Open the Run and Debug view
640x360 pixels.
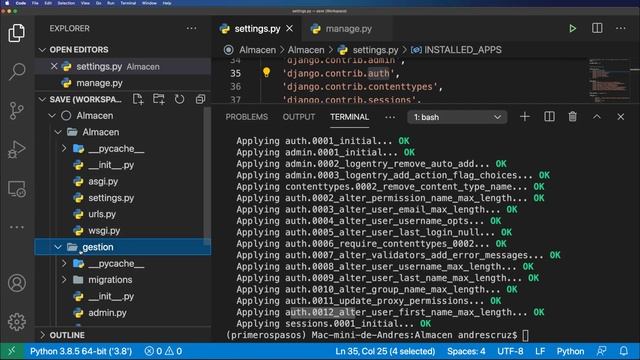[17, 149]
